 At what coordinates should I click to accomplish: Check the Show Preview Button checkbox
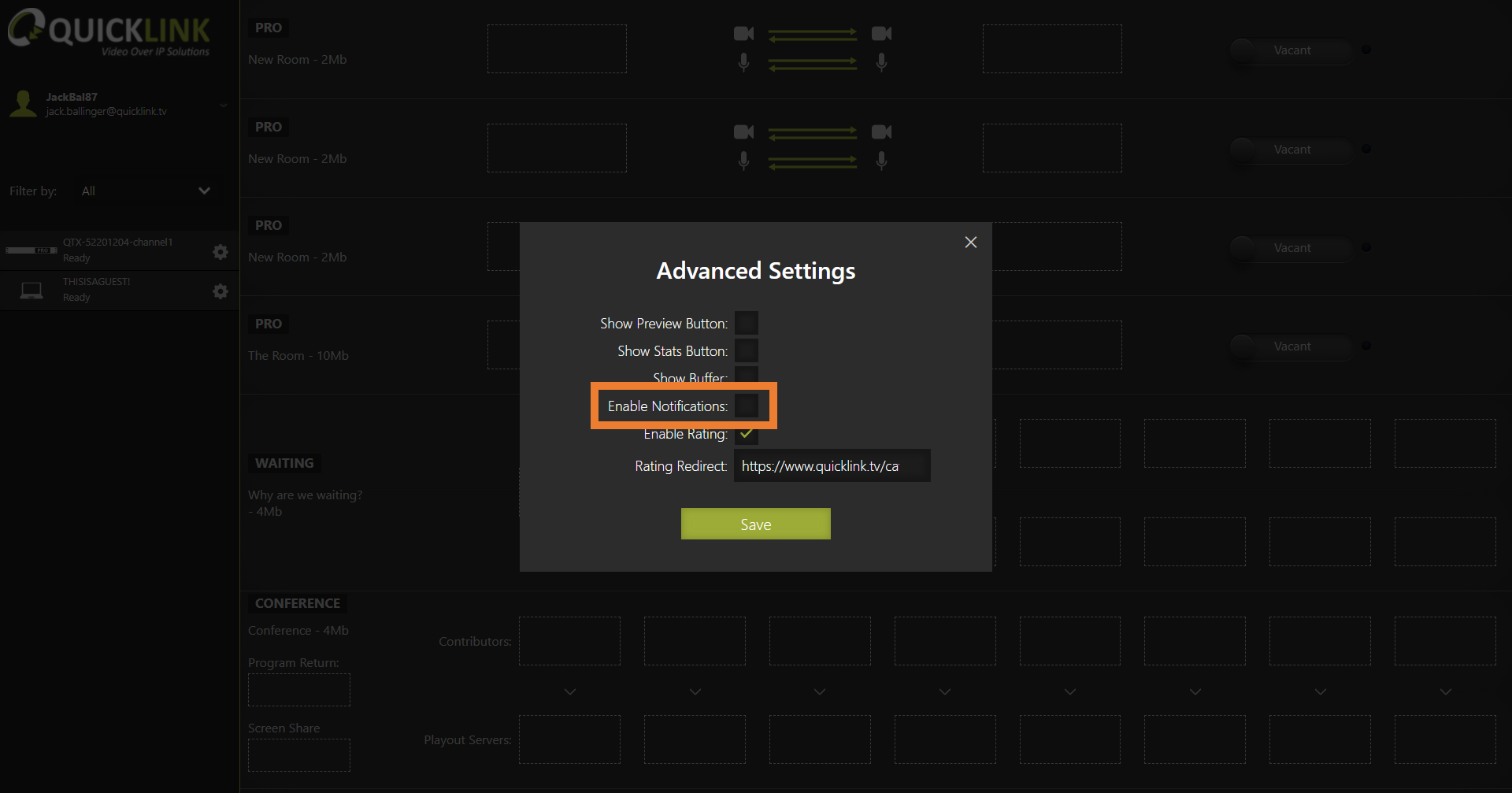tap(746, 323)
